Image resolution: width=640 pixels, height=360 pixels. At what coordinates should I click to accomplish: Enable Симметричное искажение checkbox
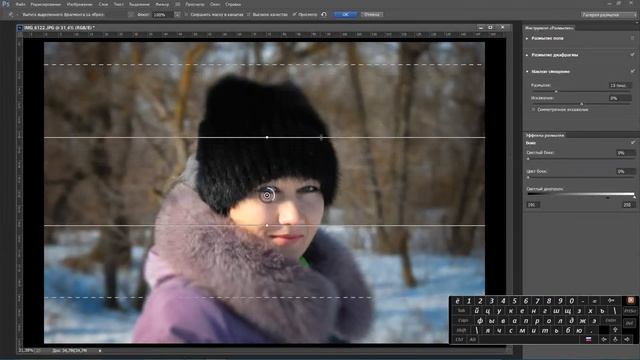(533, 110)
